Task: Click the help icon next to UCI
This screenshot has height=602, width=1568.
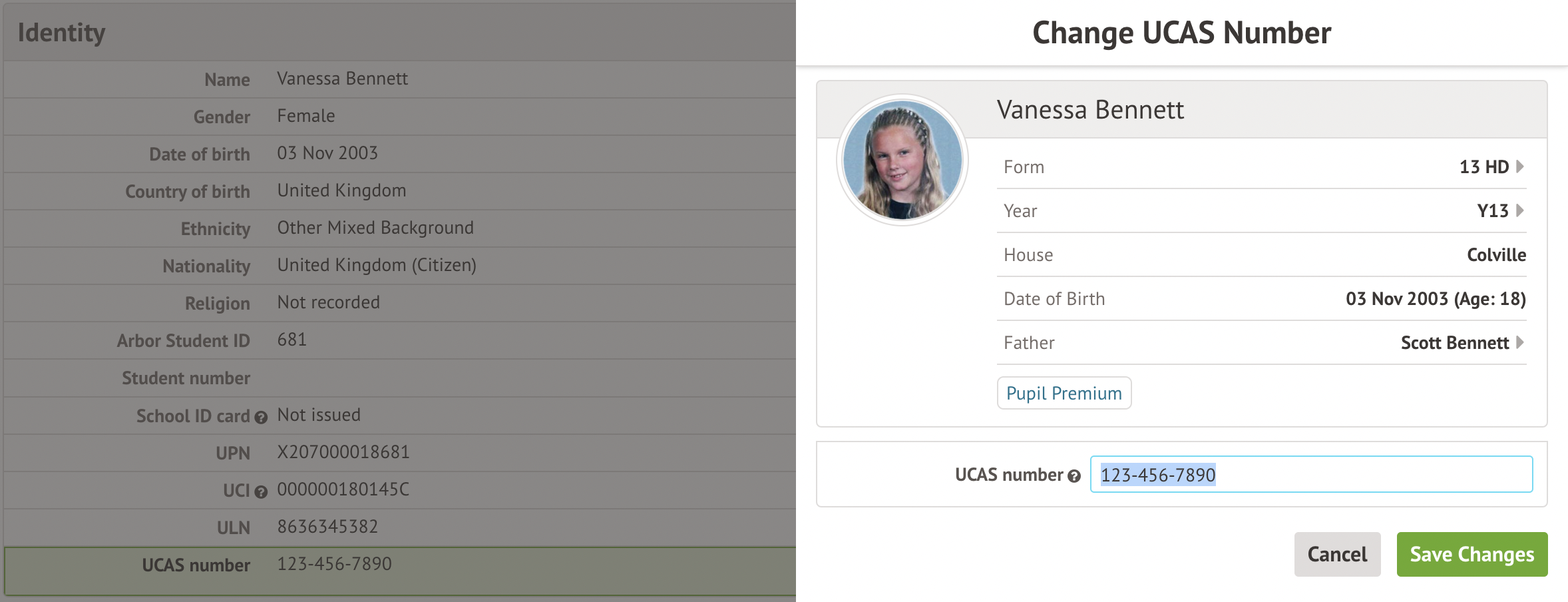Action: click(x=261, y=492)
